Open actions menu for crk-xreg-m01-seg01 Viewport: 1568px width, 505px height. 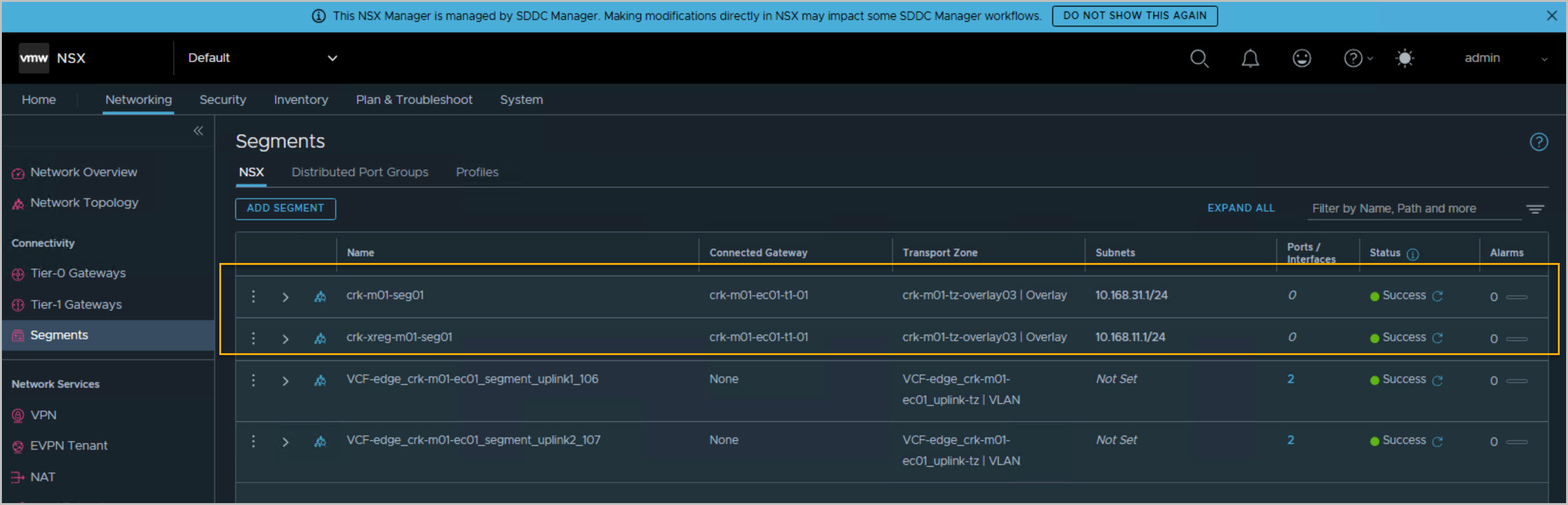pos(253,338)
